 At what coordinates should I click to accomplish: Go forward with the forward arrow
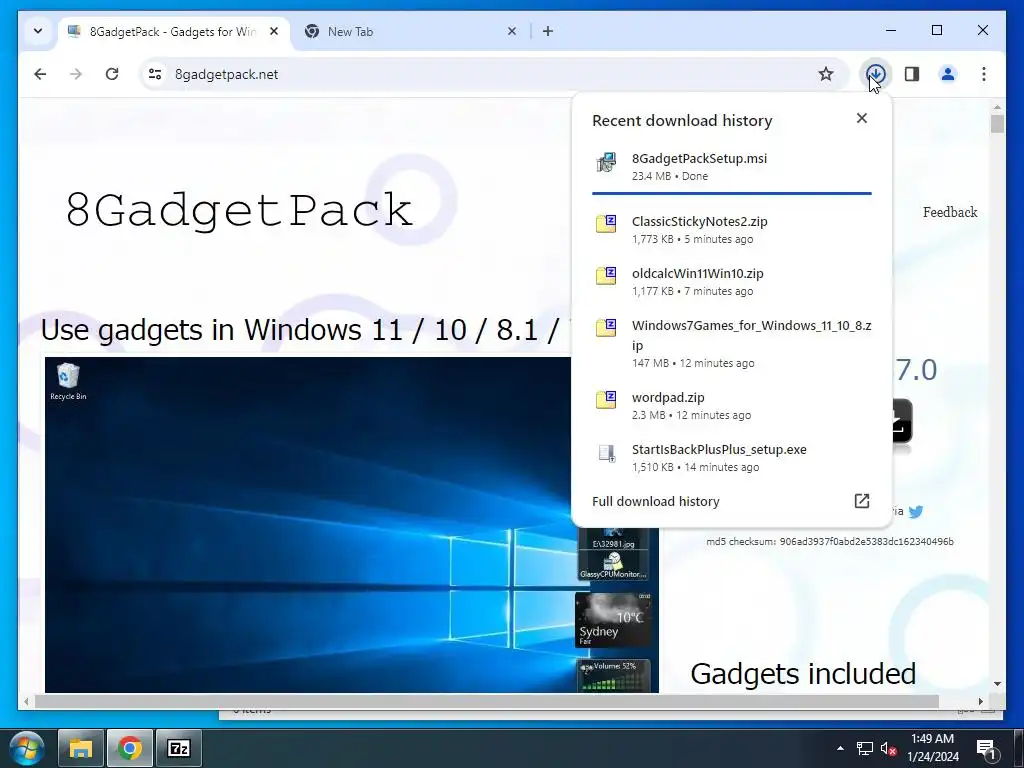[76, 74]
